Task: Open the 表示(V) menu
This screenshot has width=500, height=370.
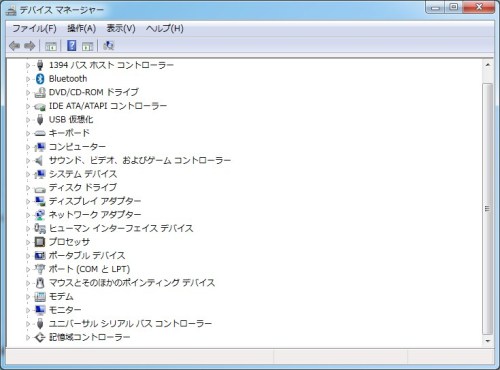Action: [x=121, y=28]
